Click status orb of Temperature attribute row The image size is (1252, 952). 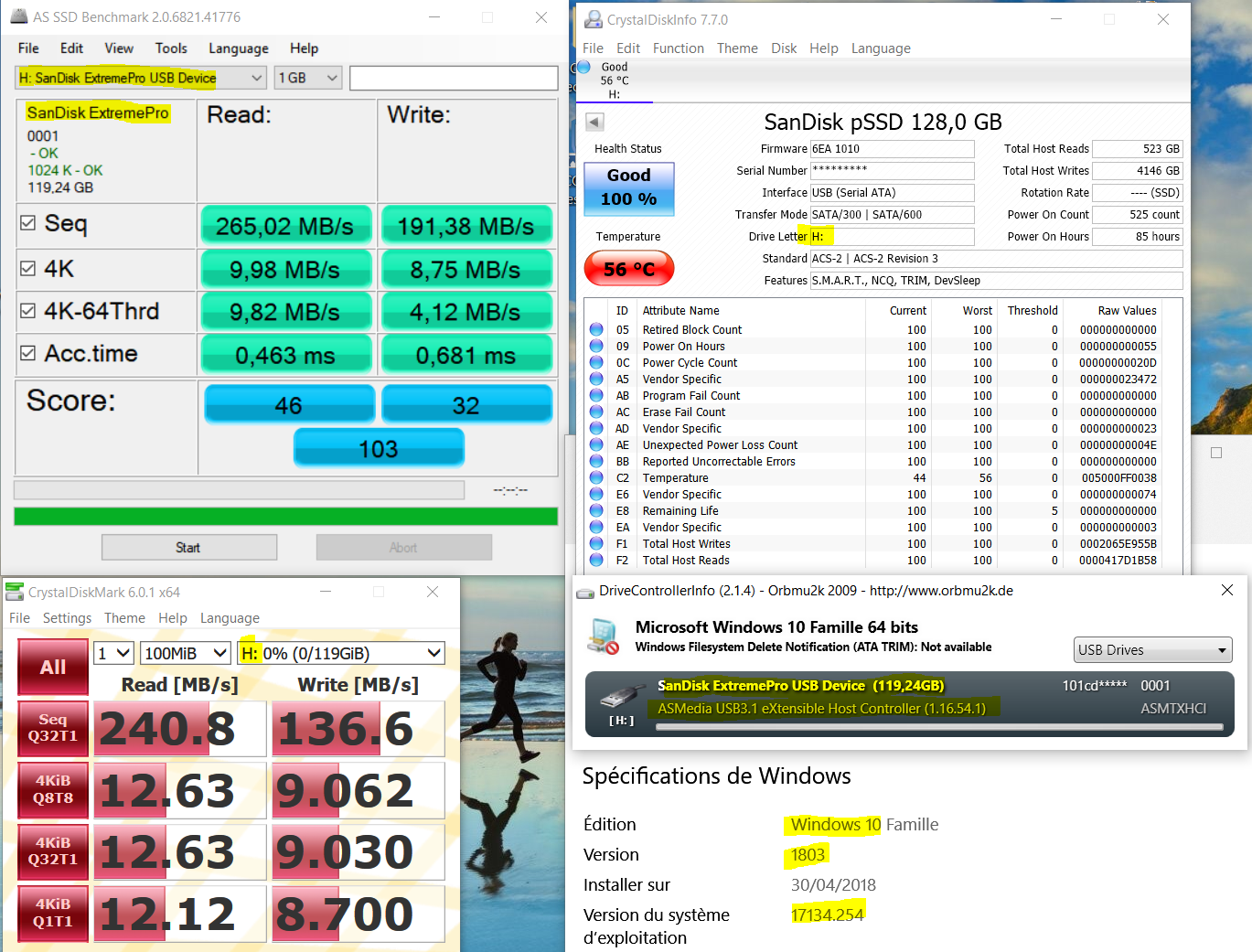596,477
